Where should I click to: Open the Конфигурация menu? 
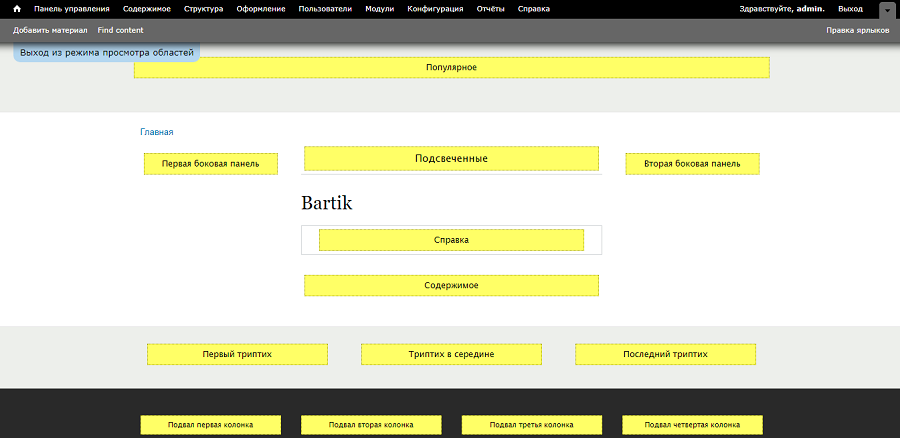[435, 9]
